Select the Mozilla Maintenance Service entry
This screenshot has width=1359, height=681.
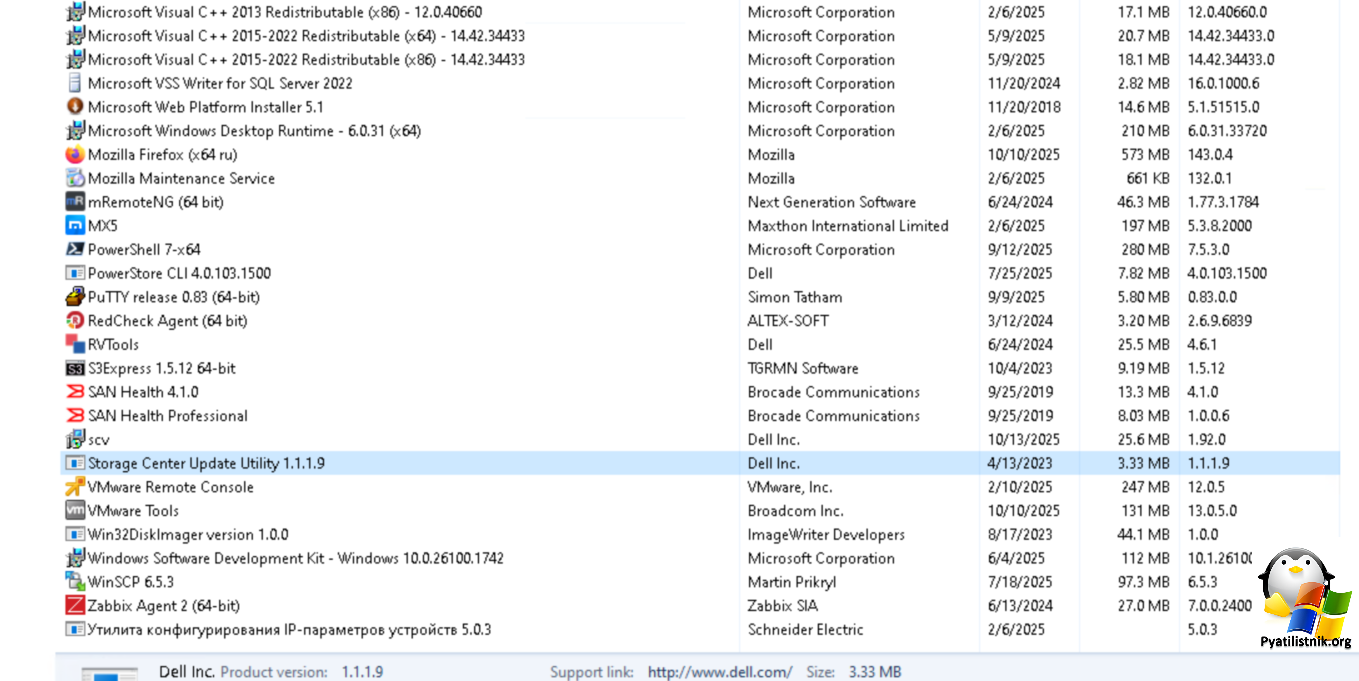click(181, 179)
